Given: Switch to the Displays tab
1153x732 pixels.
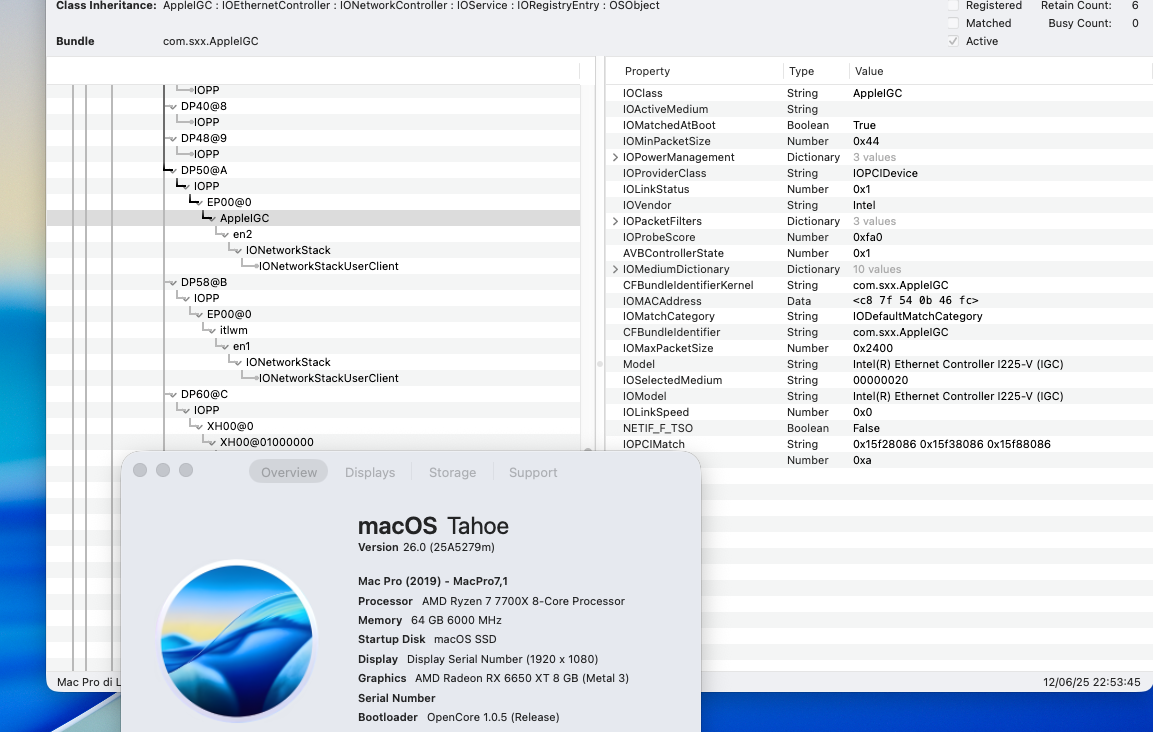Looking at the screenshot, I should click(370, 472).
